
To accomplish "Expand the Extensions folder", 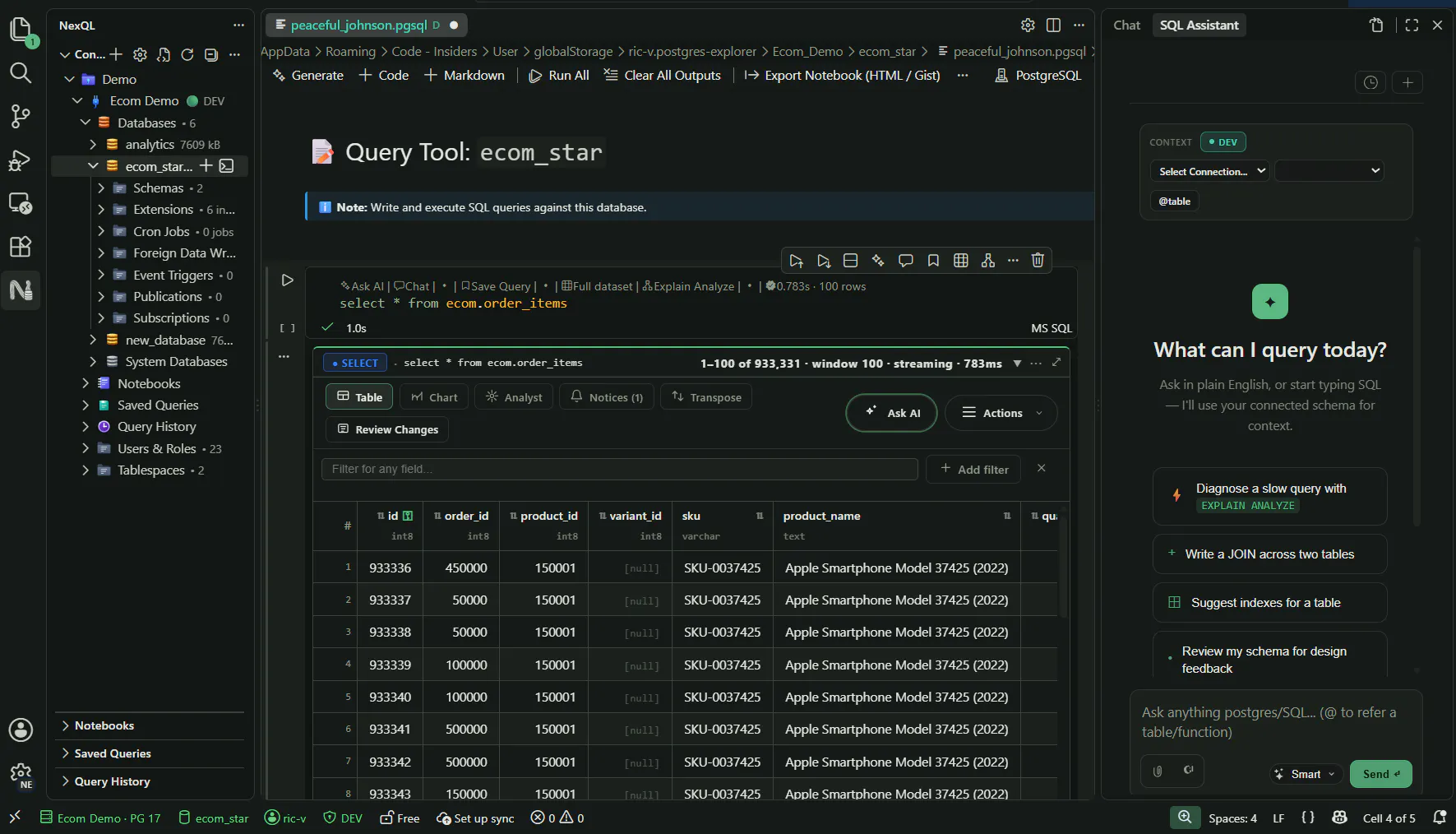I will click(101, 210).
